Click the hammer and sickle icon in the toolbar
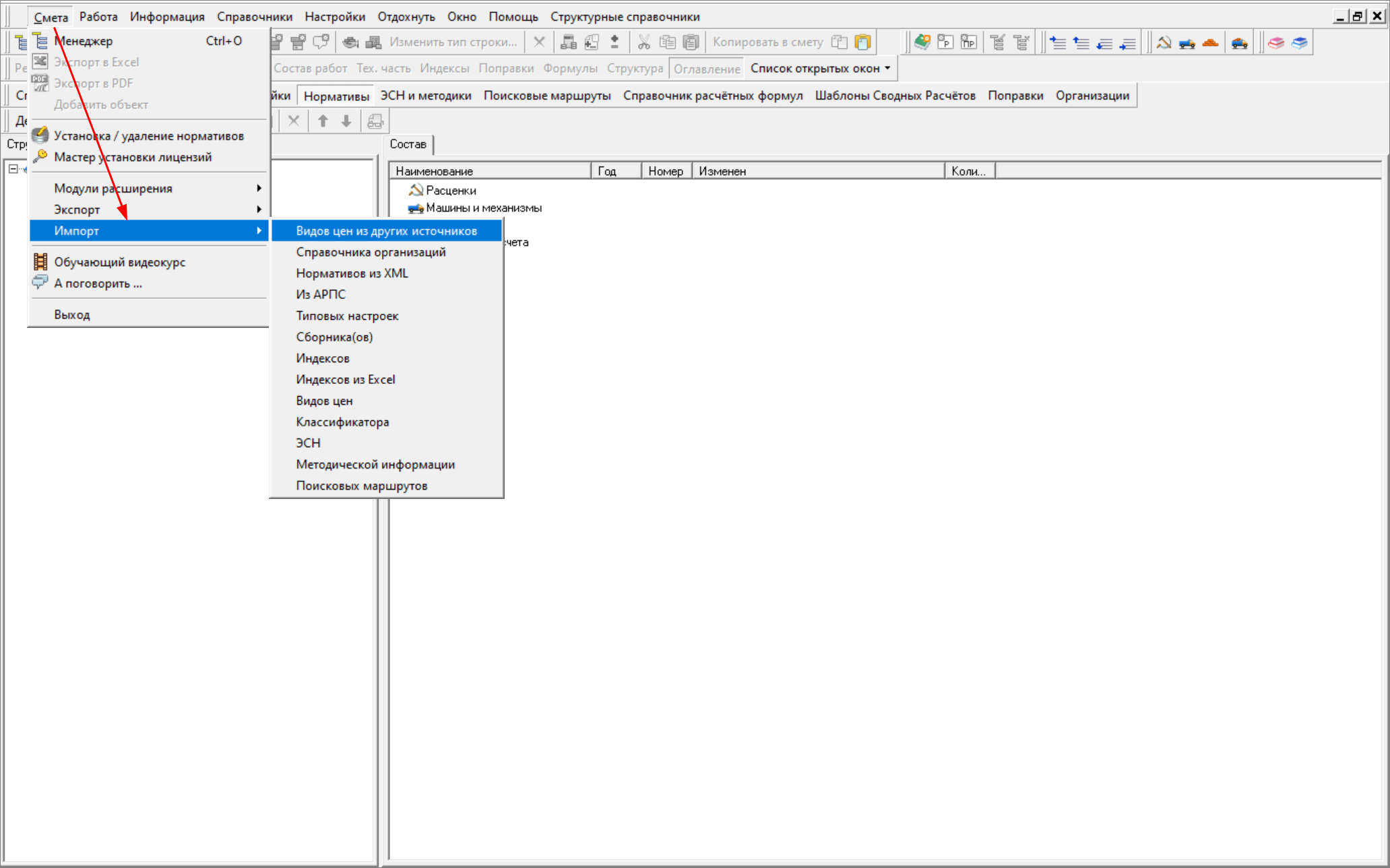The width and height of the screenshot is (1390, 868). pyautogui.click(x=1164, y=42)
